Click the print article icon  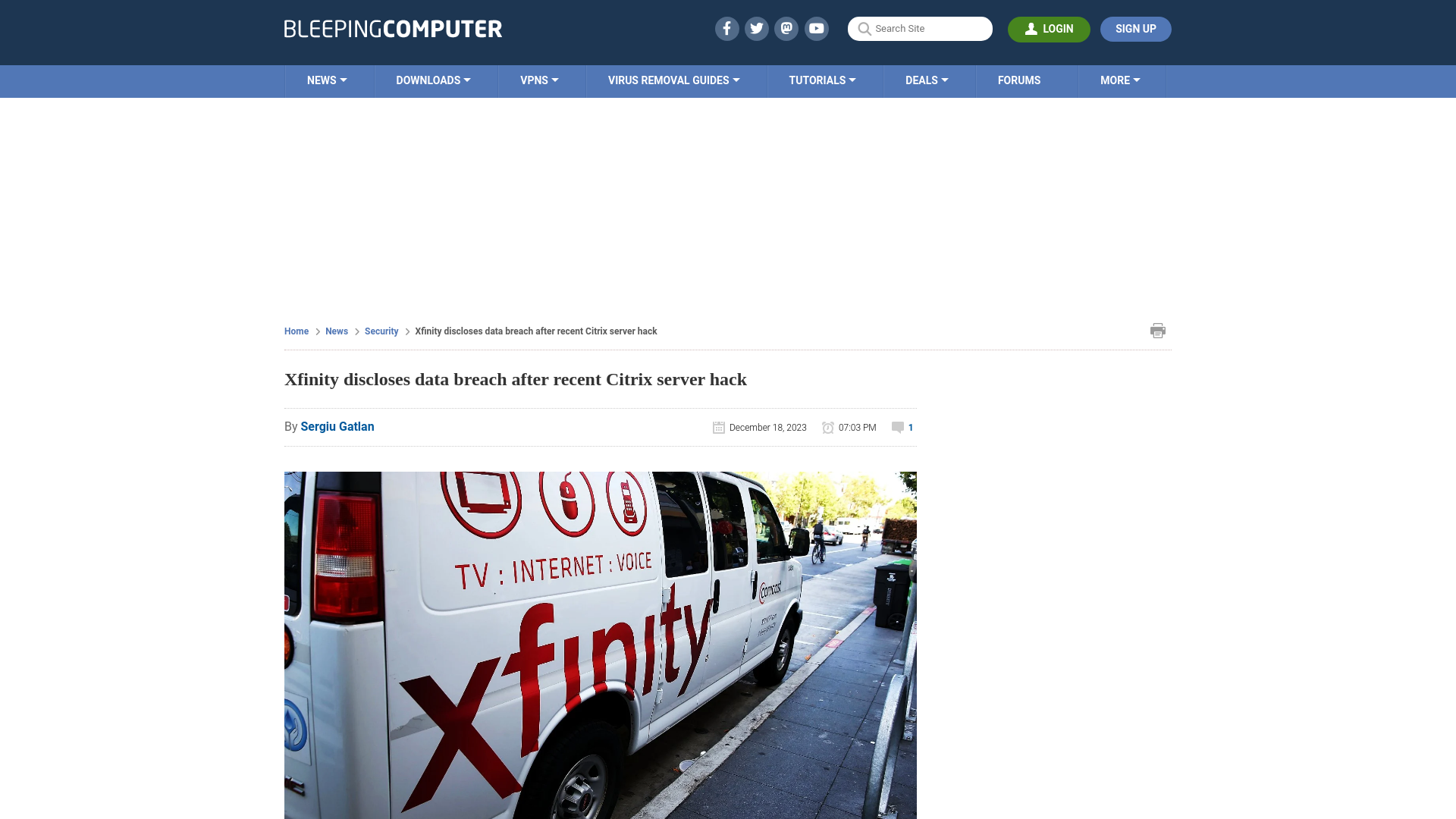point(1157,330)
